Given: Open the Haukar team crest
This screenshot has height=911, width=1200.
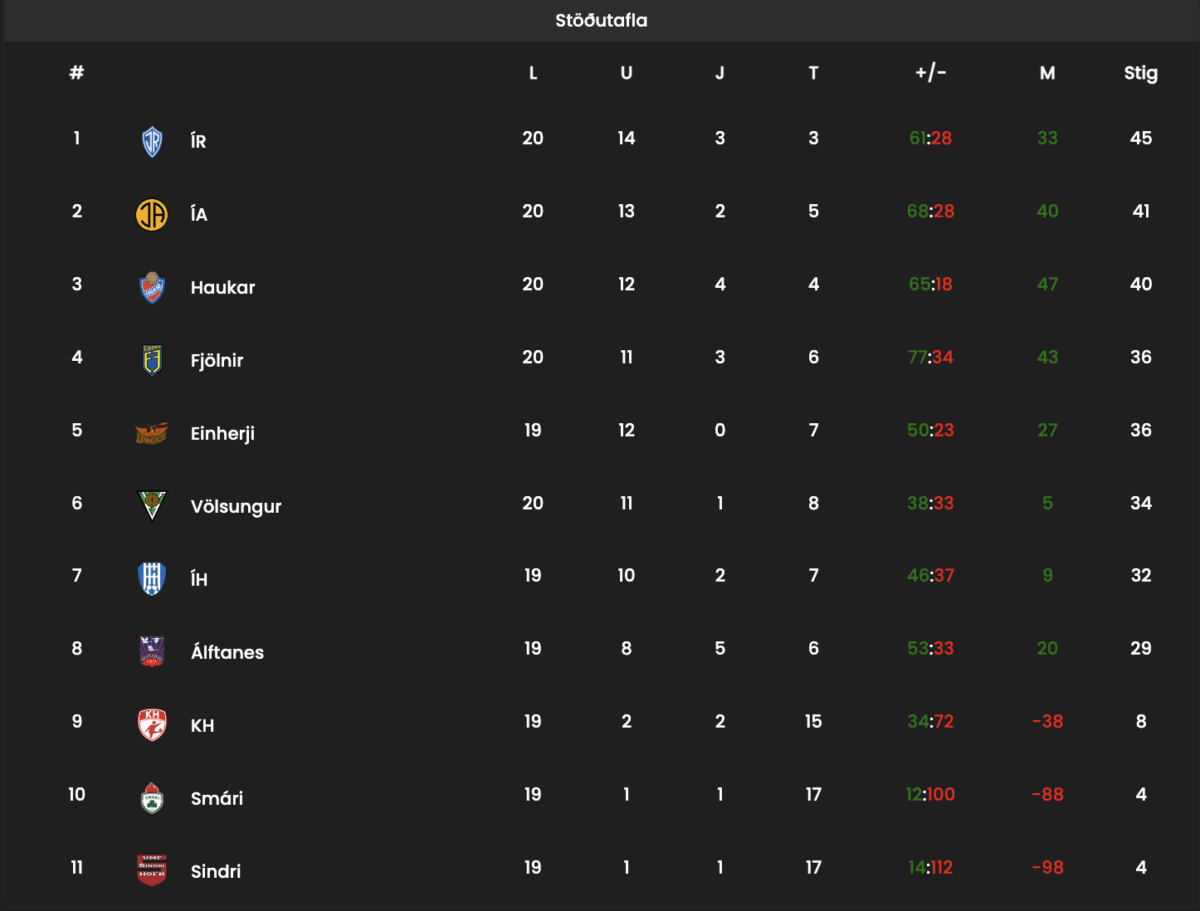Looking at the screenshot, I should pos(152,287).
